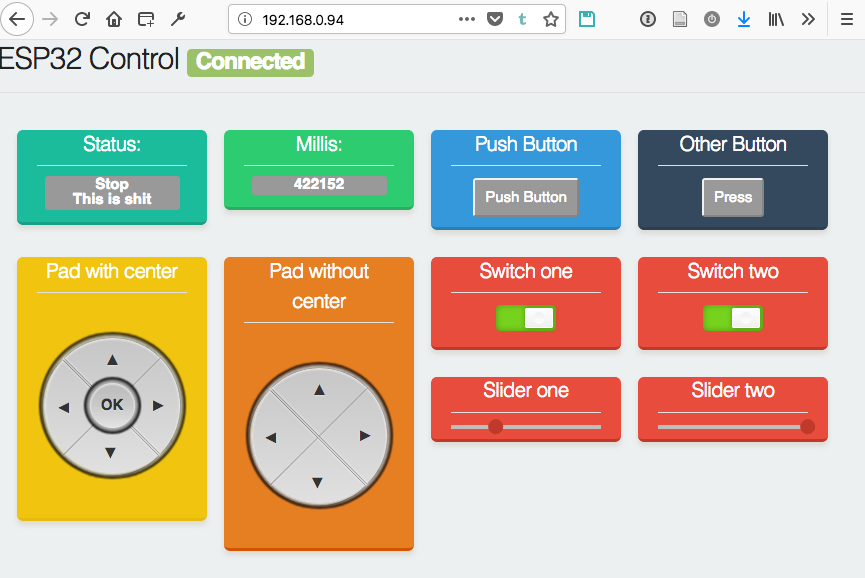The image size is (865, 578).
Task: Click the Press button under Other Button
Action: point(733,197)
